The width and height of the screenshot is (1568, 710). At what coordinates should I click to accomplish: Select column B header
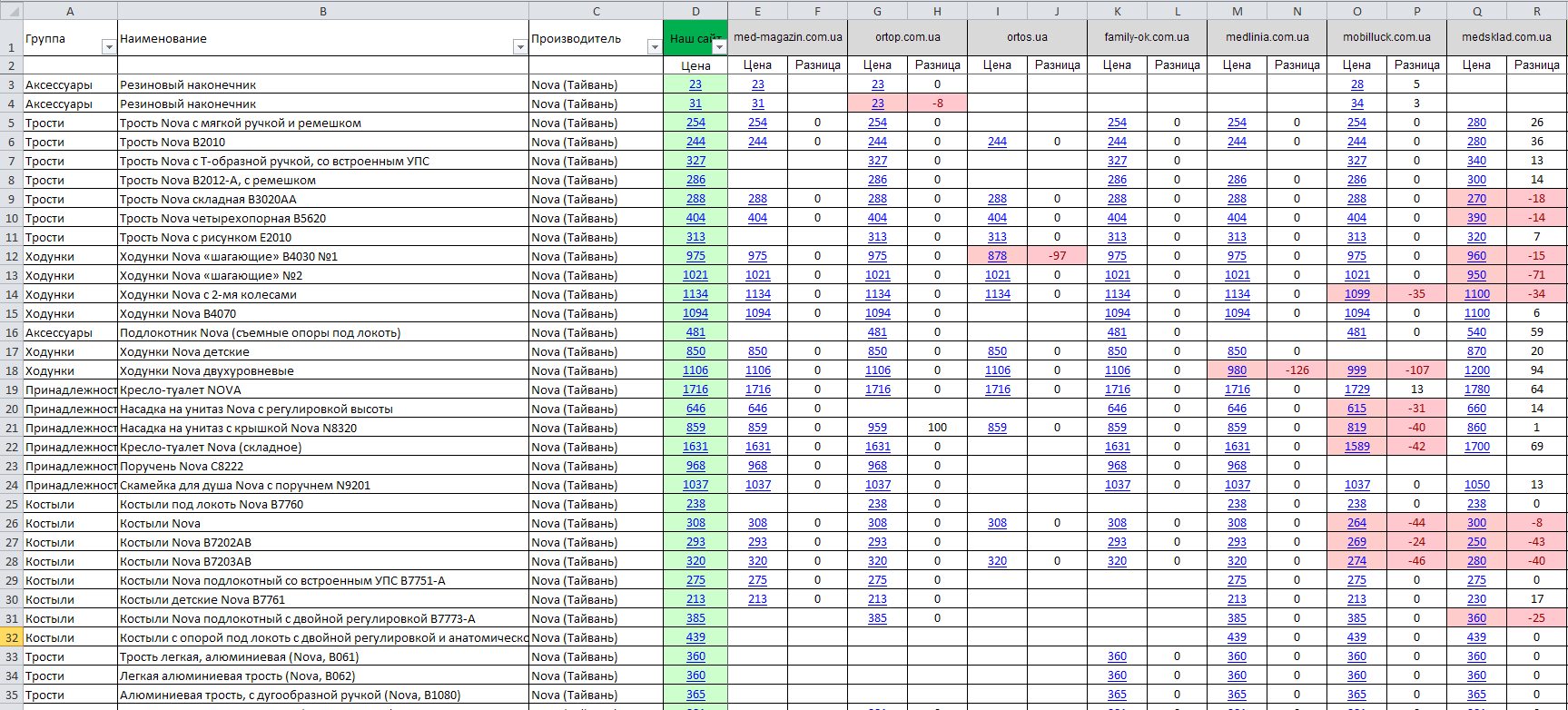(x=323, y=10)
